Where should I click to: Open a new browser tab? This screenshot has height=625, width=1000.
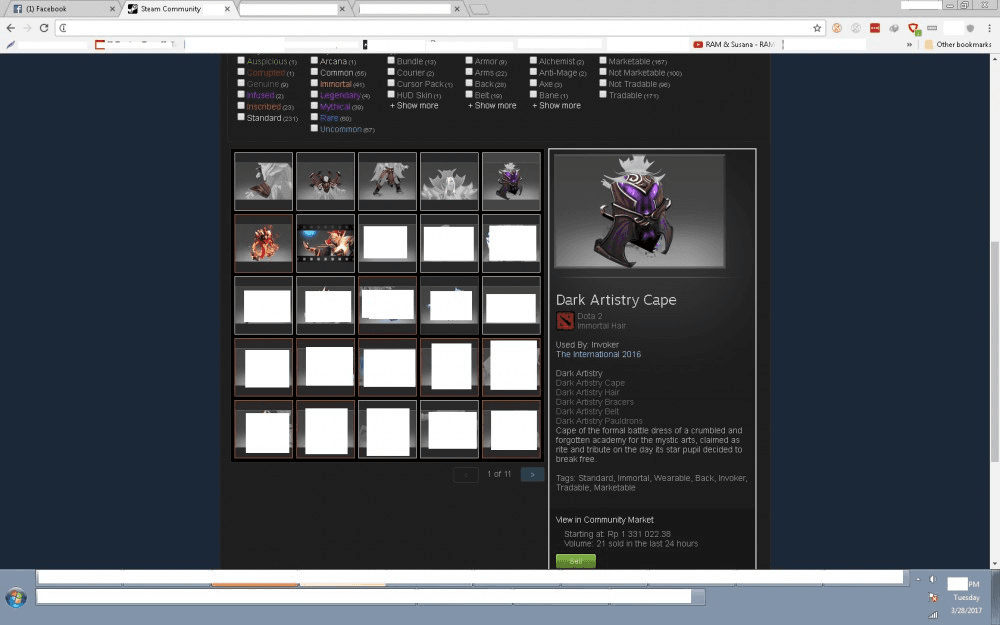click(479, 9)
